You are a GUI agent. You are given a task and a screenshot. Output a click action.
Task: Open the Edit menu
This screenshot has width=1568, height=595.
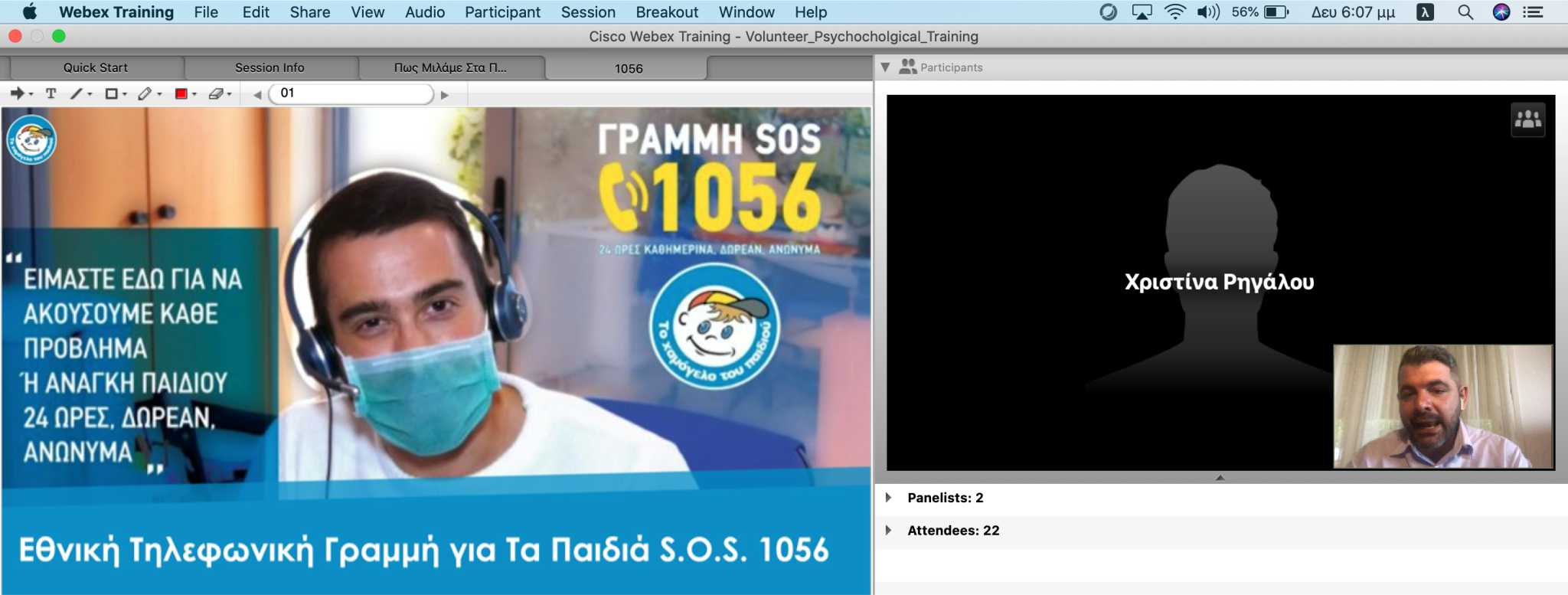tap(256, 12)
